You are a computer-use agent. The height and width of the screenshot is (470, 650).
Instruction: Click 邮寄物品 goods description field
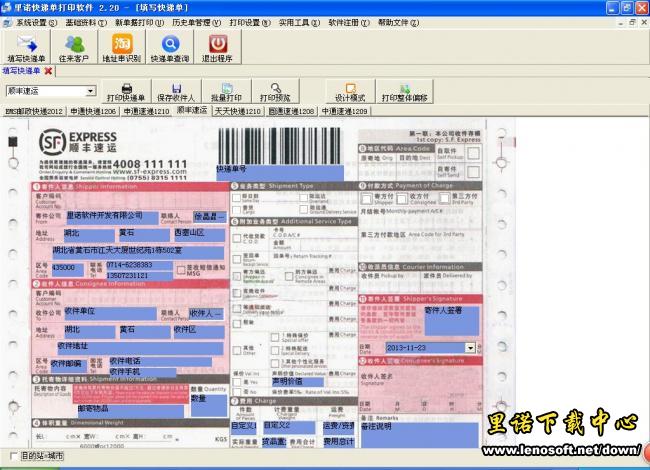[x=130, y=411]
